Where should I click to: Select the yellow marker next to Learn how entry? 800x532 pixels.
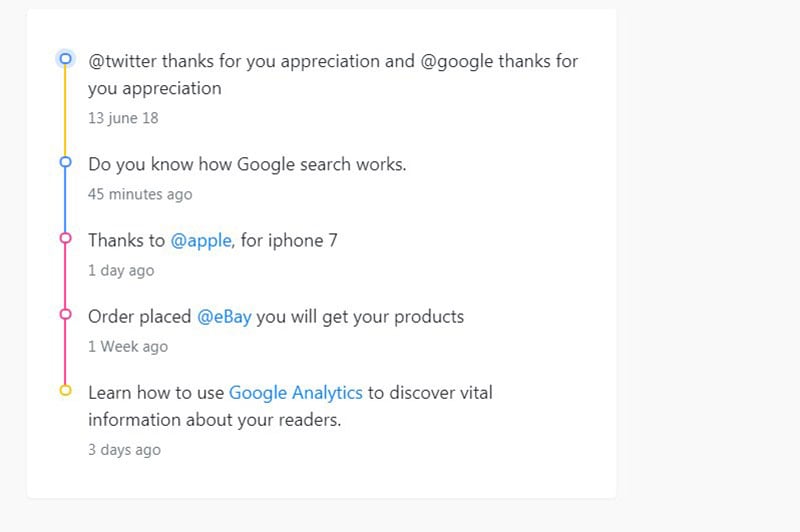tap(65, 390)
